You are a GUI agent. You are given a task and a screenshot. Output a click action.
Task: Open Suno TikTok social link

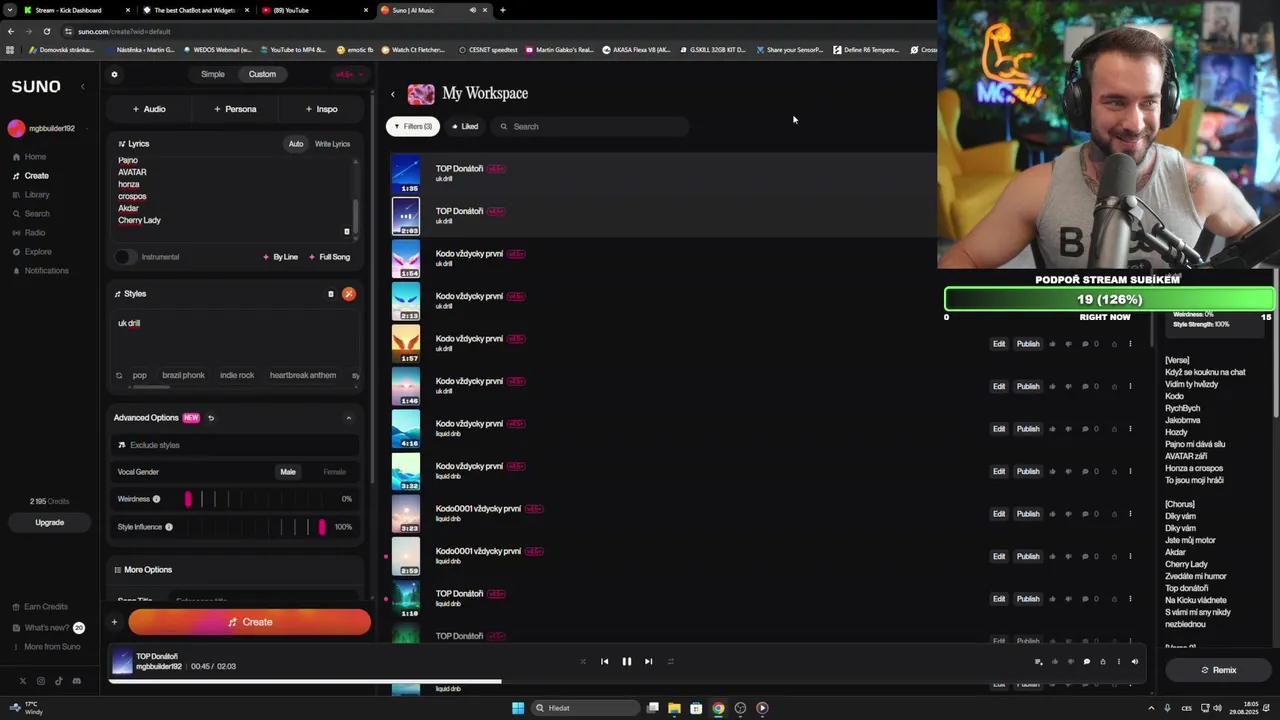point(59,681)
